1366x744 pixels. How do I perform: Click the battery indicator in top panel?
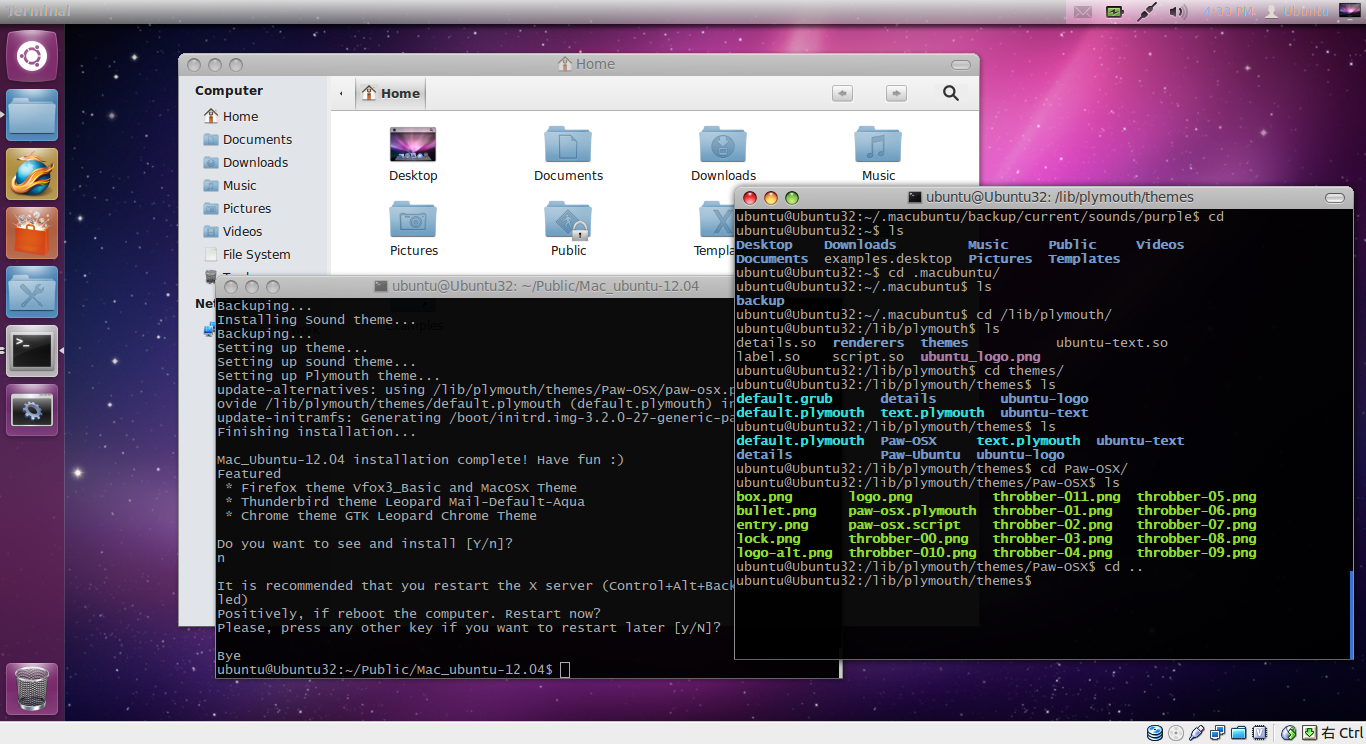[x=1114, y=12]
